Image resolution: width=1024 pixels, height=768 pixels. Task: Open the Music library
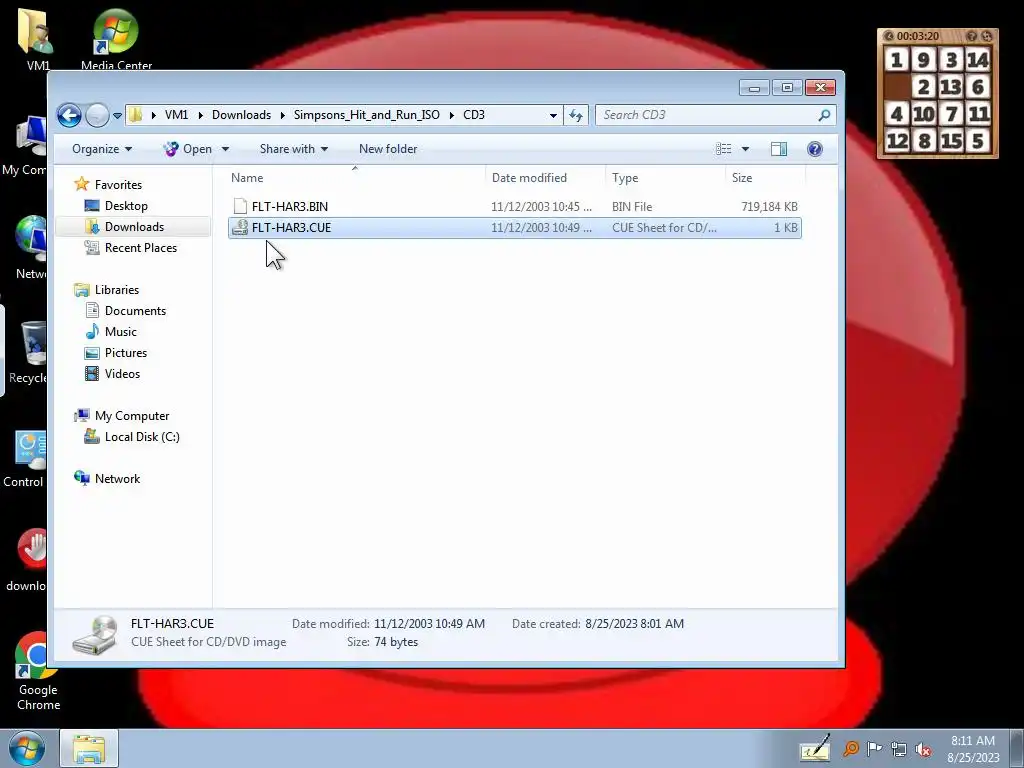coord(121,332)
